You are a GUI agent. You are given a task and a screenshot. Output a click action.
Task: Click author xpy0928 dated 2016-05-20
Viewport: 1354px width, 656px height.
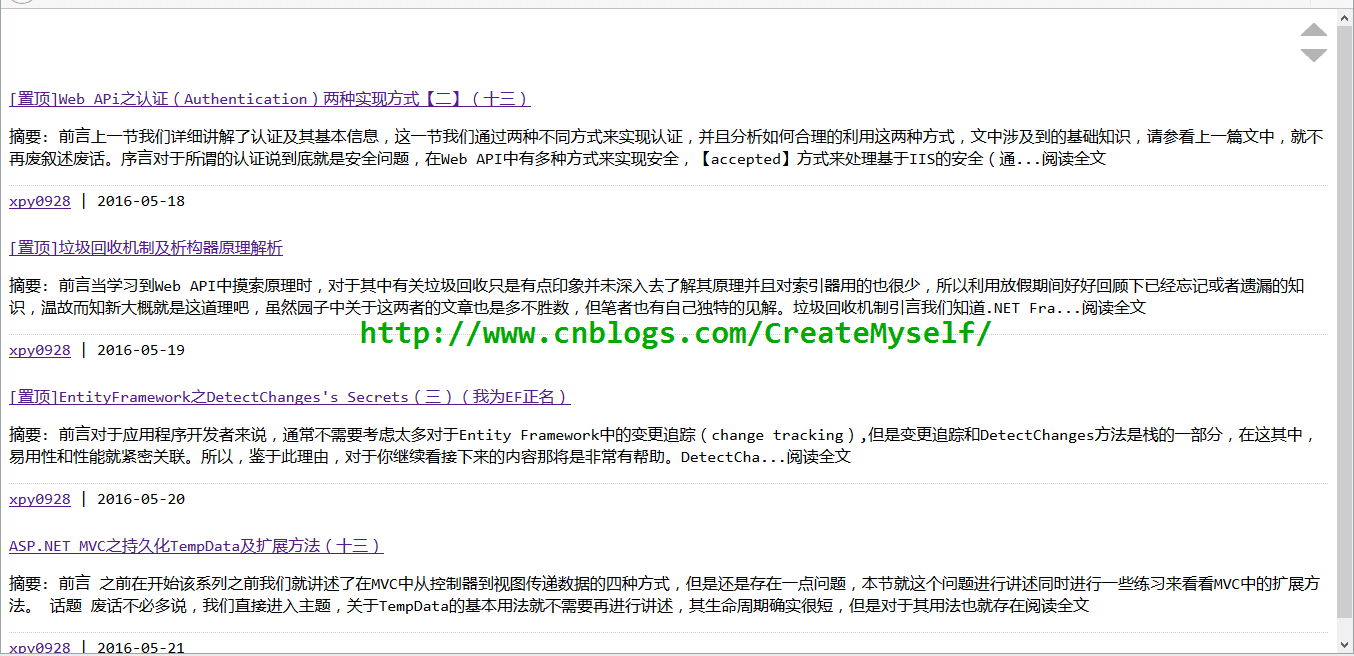40,499
